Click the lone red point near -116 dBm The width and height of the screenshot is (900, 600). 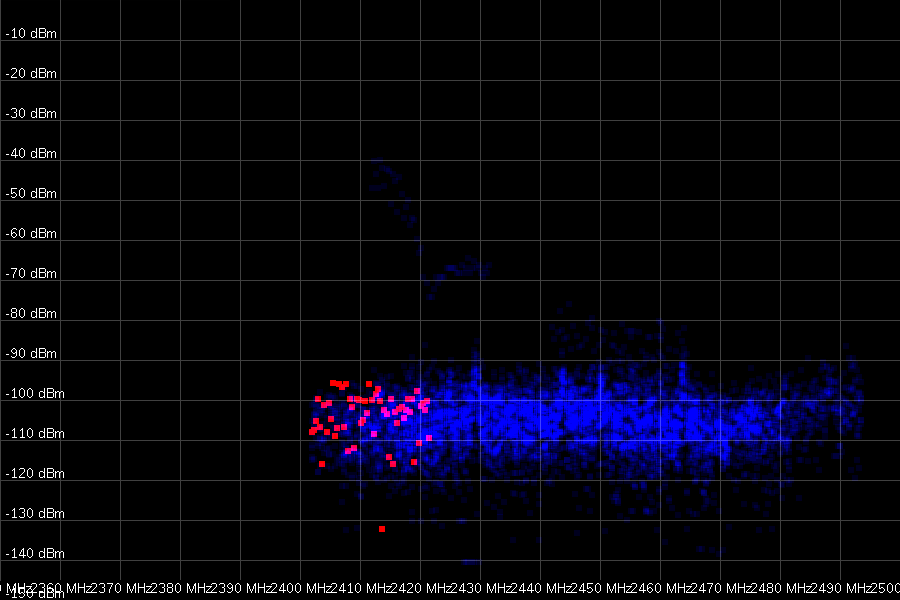pos(321,464)
